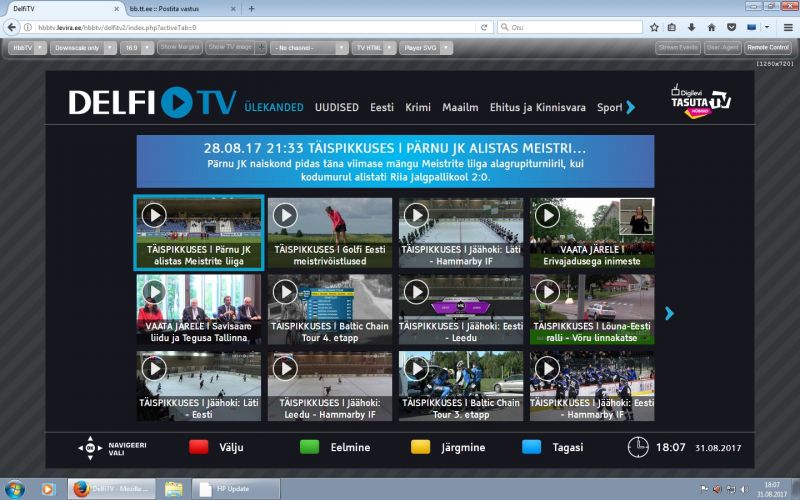
Task: Open Windows Media Player from taskbar
Action: [47, 489]
